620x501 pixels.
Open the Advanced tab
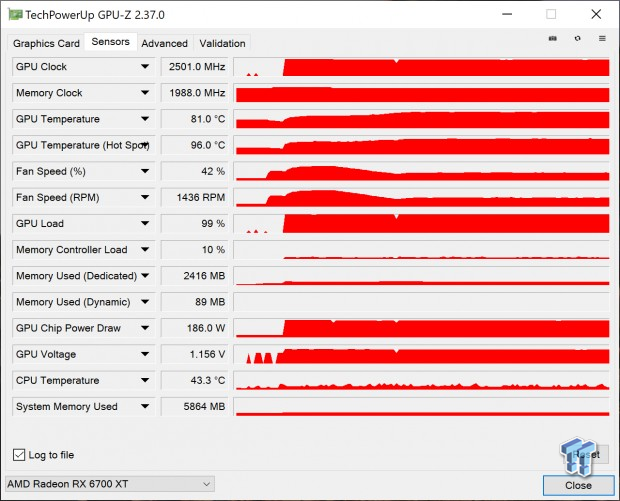click(x=164, y=43)
